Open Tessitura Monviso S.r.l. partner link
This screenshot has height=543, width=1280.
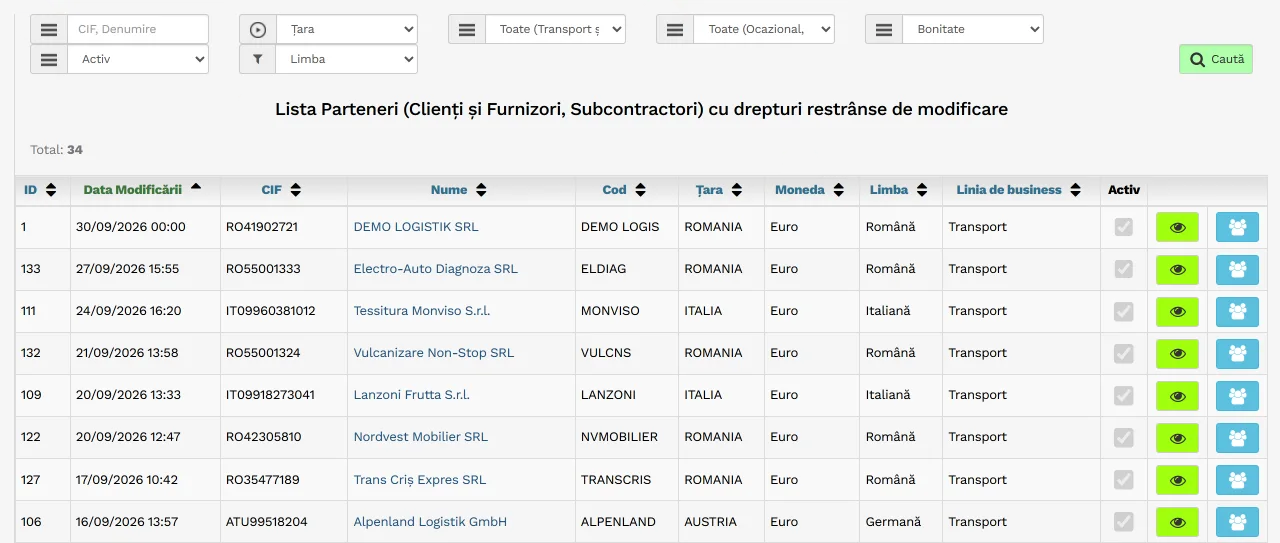(422, 311)
